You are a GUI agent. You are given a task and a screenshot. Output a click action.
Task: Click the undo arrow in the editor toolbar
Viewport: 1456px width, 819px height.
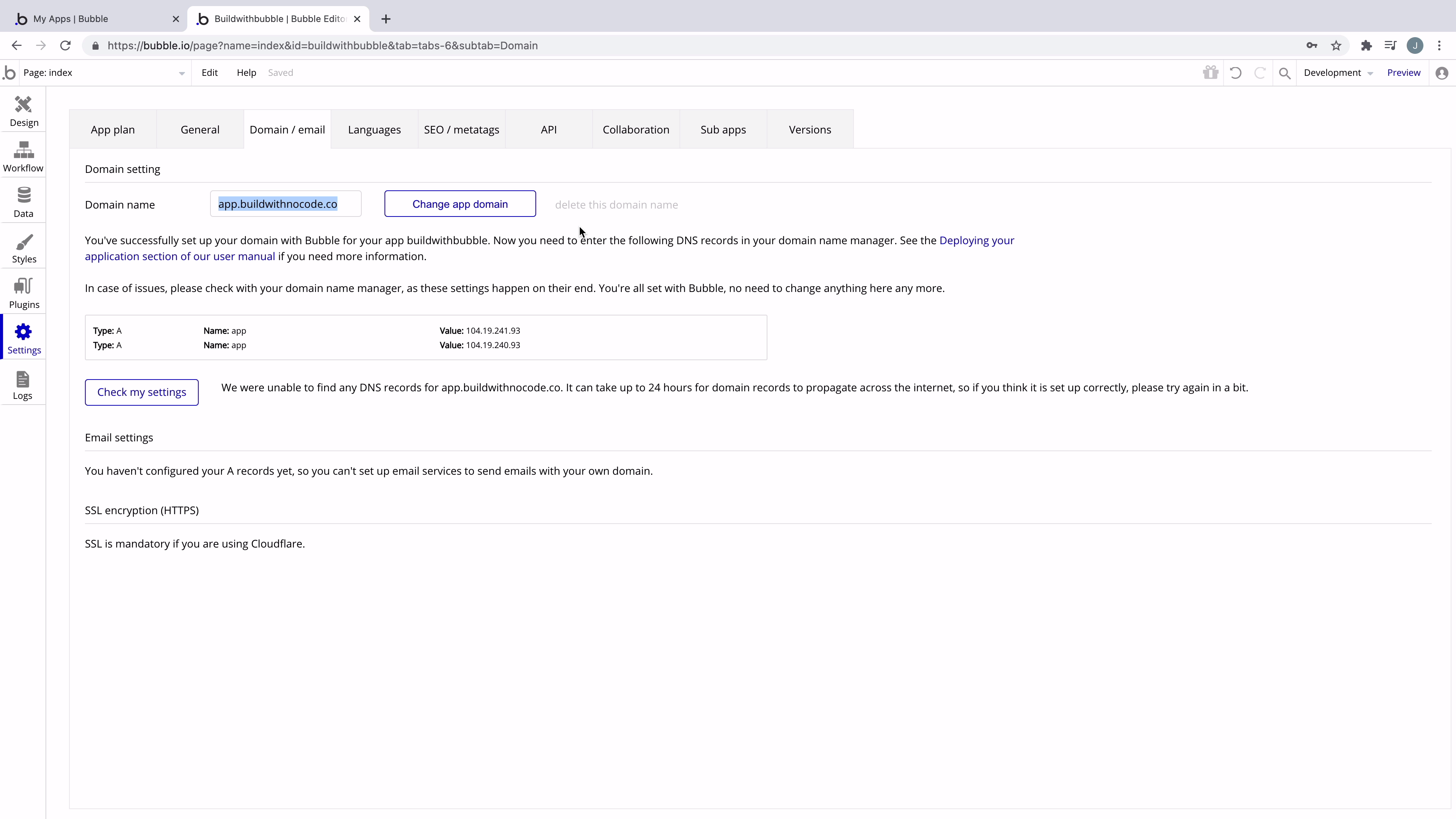[1236, 72]
